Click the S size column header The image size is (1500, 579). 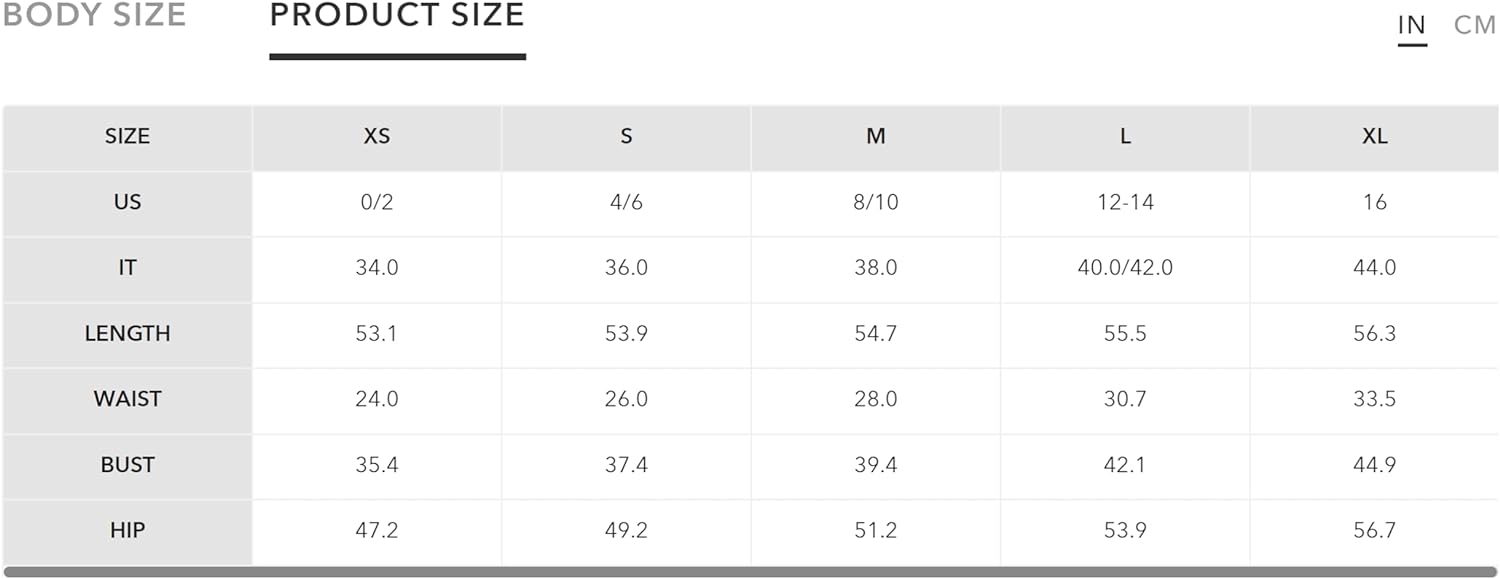coord(626,137)
